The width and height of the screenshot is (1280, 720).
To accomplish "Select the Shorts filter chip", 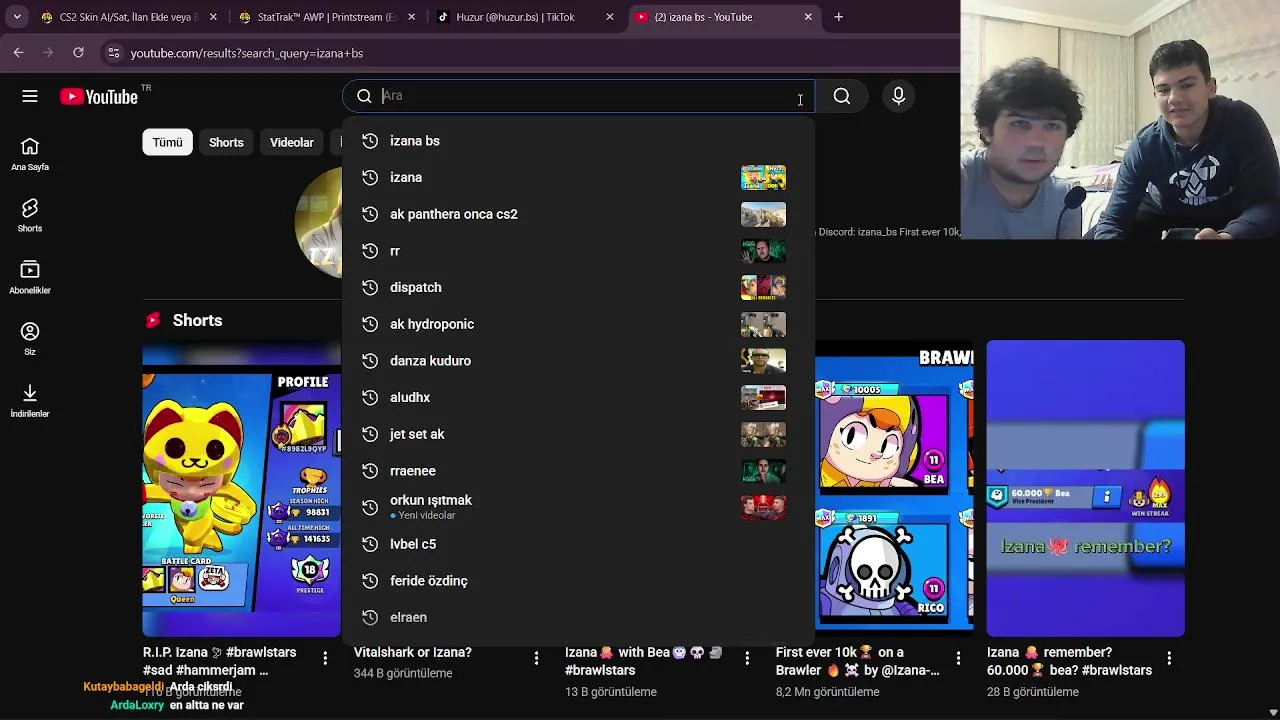I will [226, 142].
